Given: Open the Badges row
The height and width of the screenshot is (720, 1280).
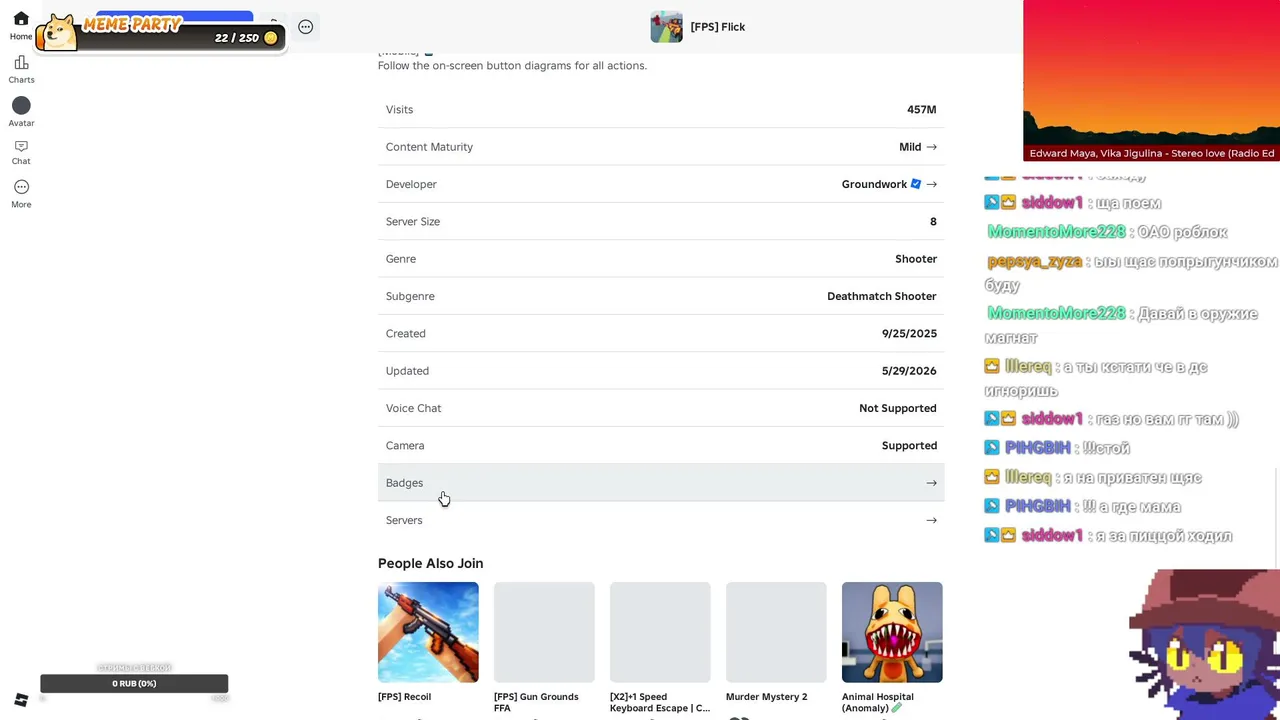Looking at the screenshot, I should pos(661,483).
